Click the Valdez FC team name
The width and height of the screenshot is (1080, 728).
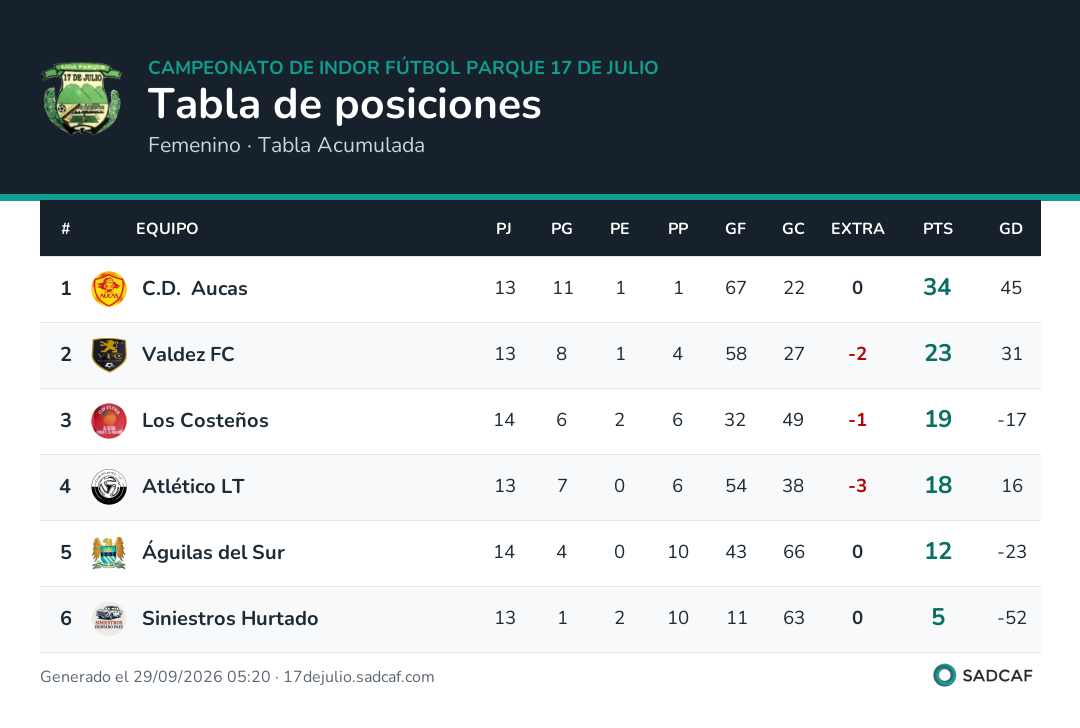tap(188, 354)
